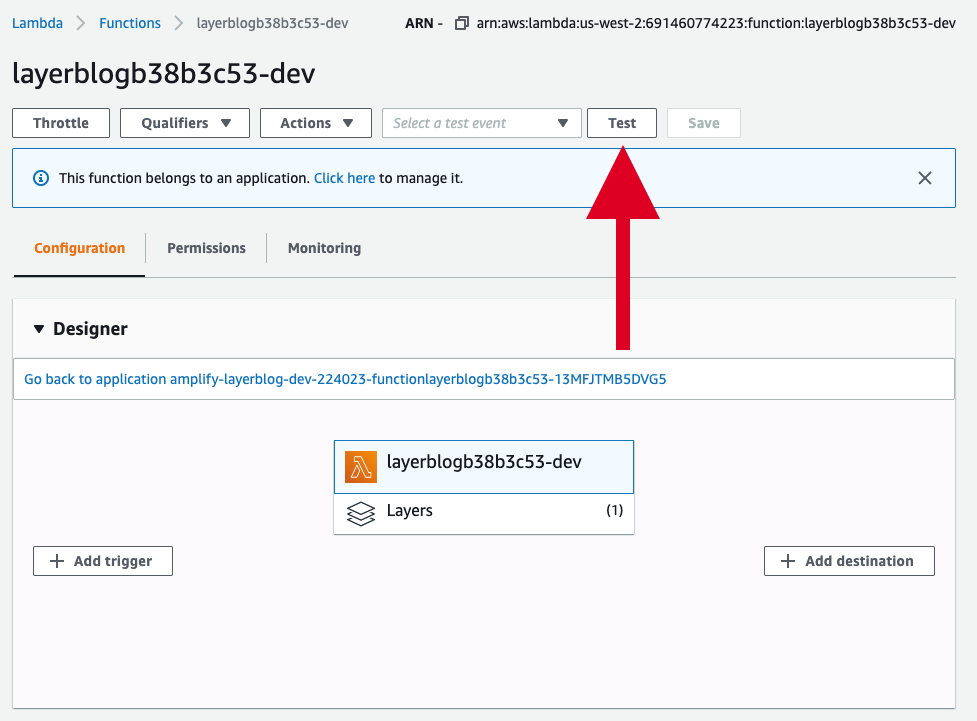Viewport: 977px width, 721px height.
Task: Click the Layers stack icon
Action: [361, 514]
